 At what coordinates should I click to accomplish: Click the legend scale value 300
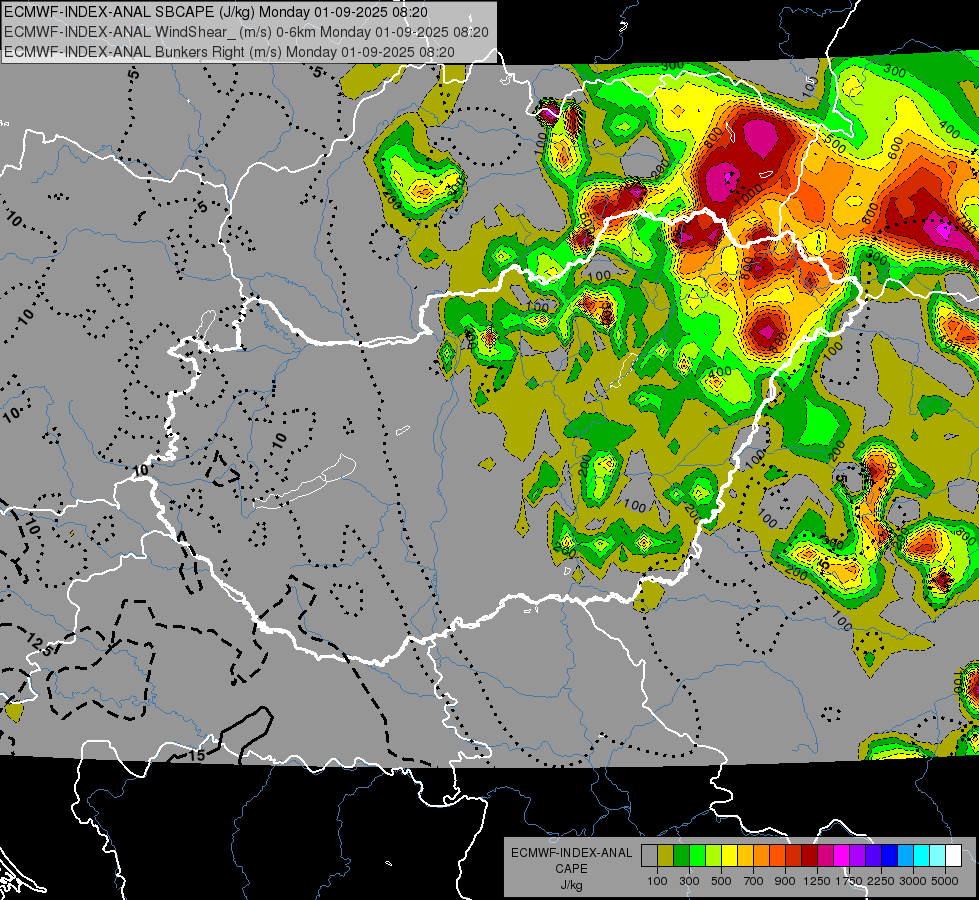tap(689, 881)
